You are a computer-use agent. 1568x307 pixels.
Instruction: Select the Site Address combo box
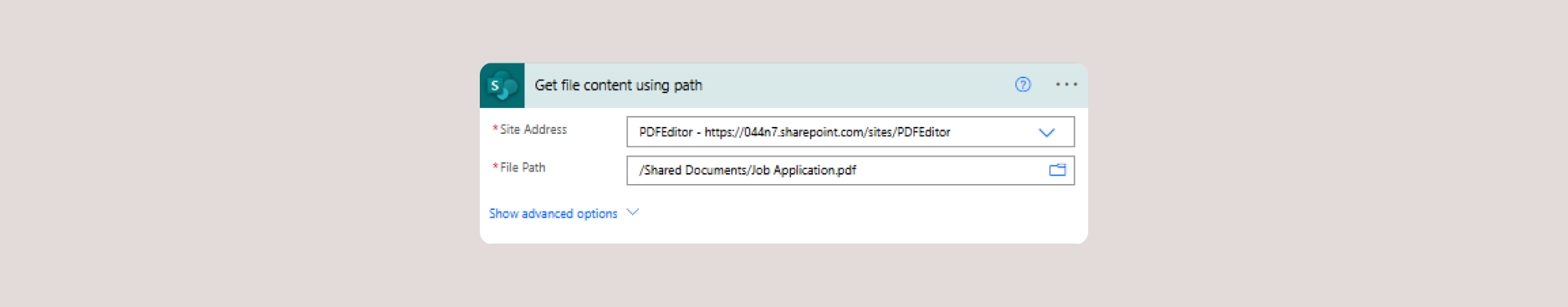click(851, 132)
